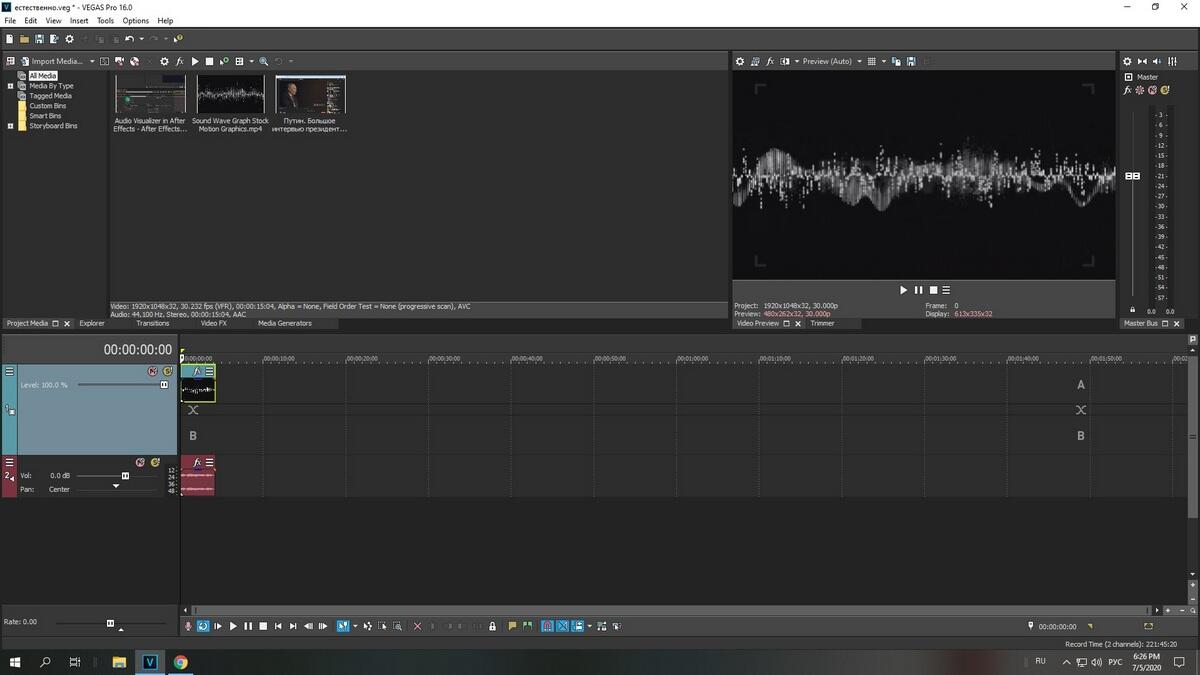This screenshot has height=675, width=1200.
Task: Select the Sound Wave Graph Stock thumbnail
Action: pos(230,95)
